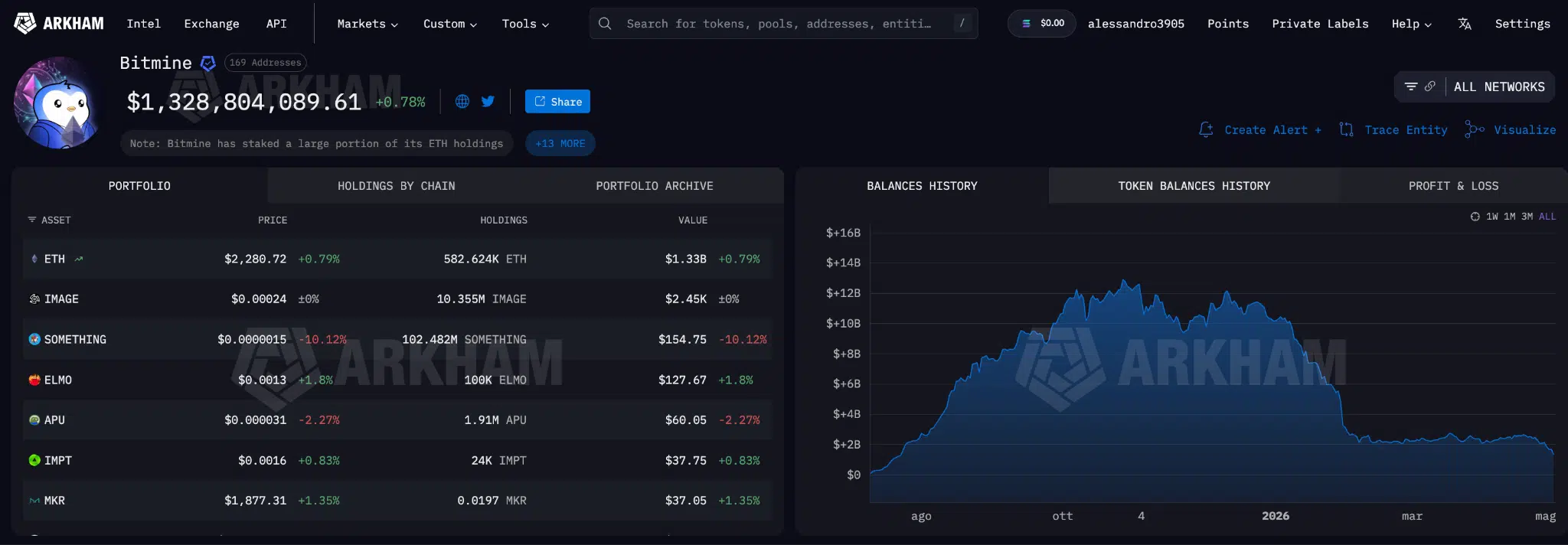Switch to the PORTFOLIO tab

pyautogui.click(x=139, y=186)
